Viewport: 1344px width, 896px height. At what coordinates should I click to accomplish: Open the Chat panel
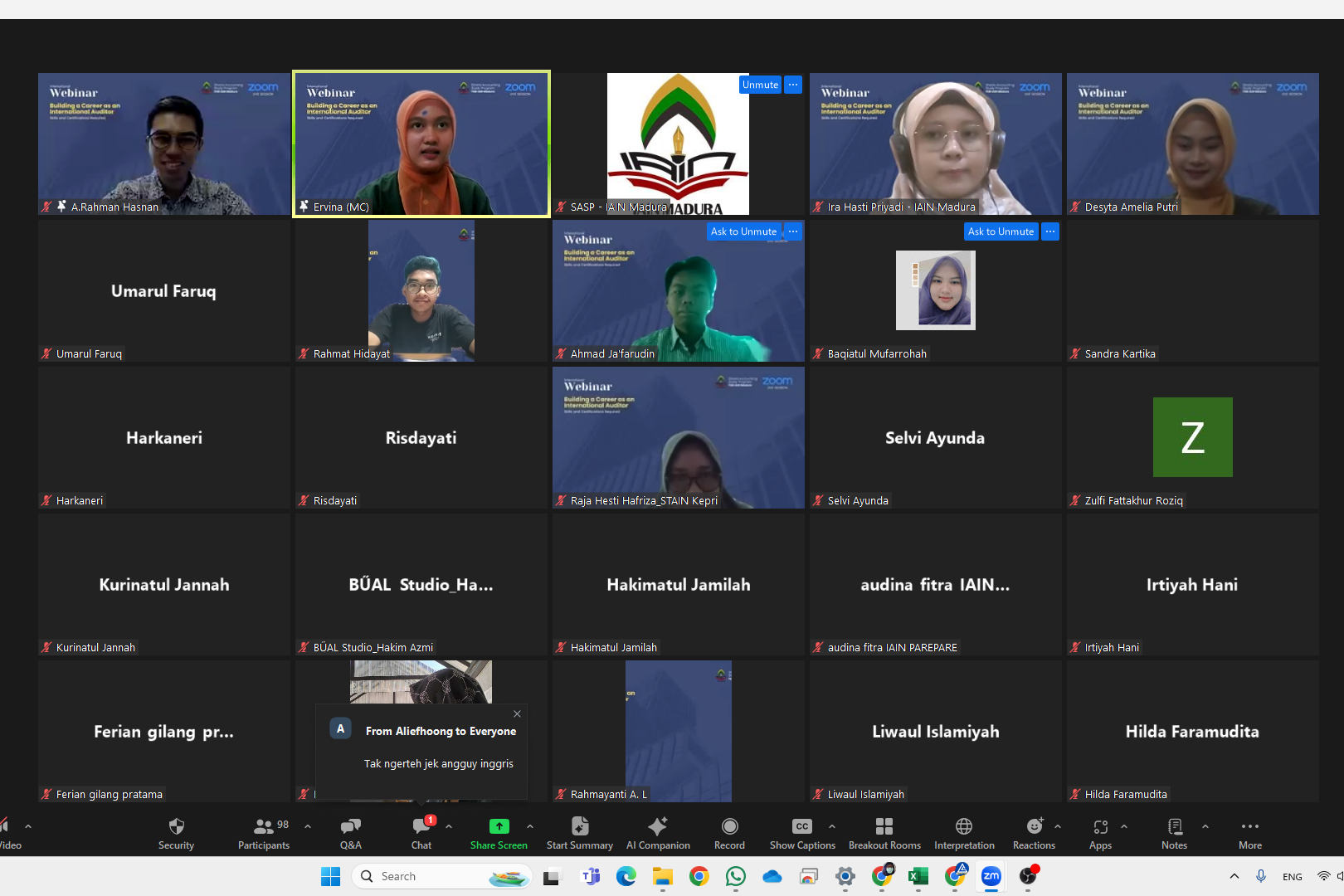421,832
